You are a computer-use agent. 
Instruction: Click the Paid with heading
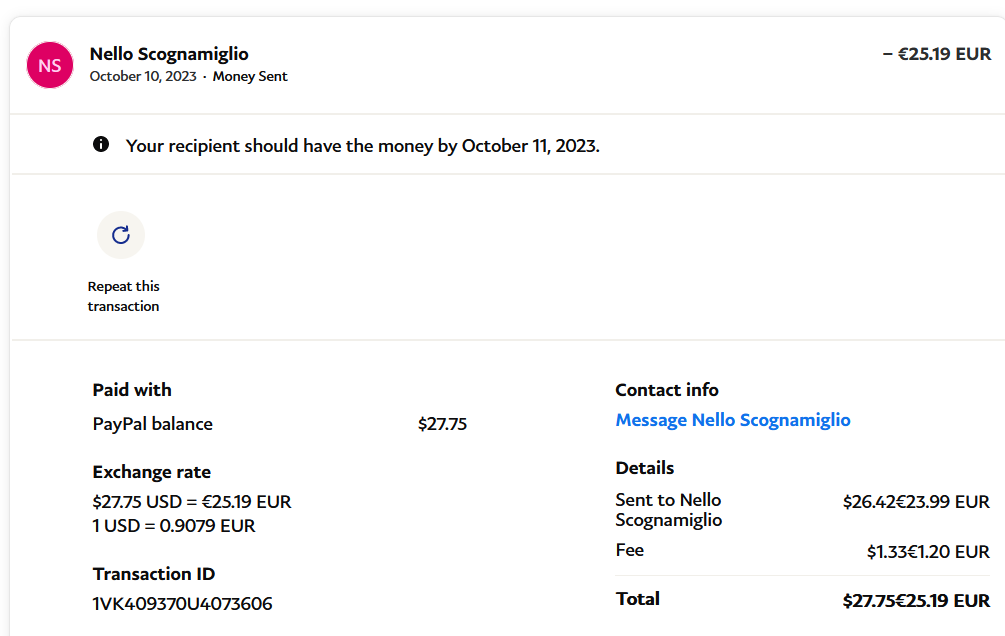[x=132, y=390]
